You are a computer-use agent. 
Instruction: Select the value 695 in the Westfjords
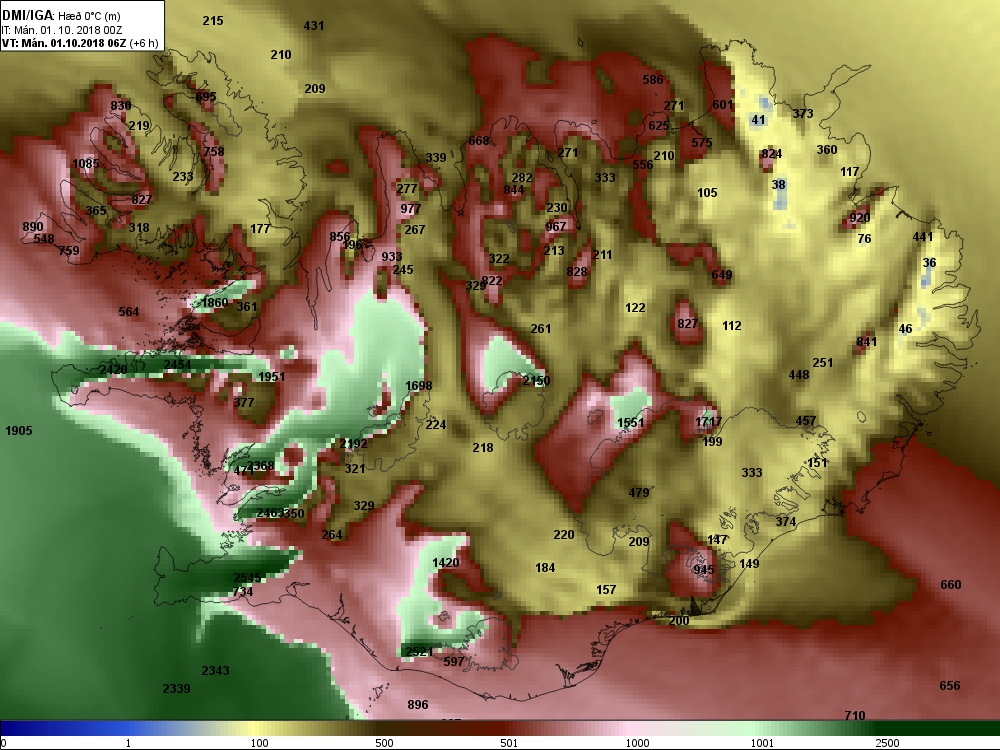(x=205, y=97)
